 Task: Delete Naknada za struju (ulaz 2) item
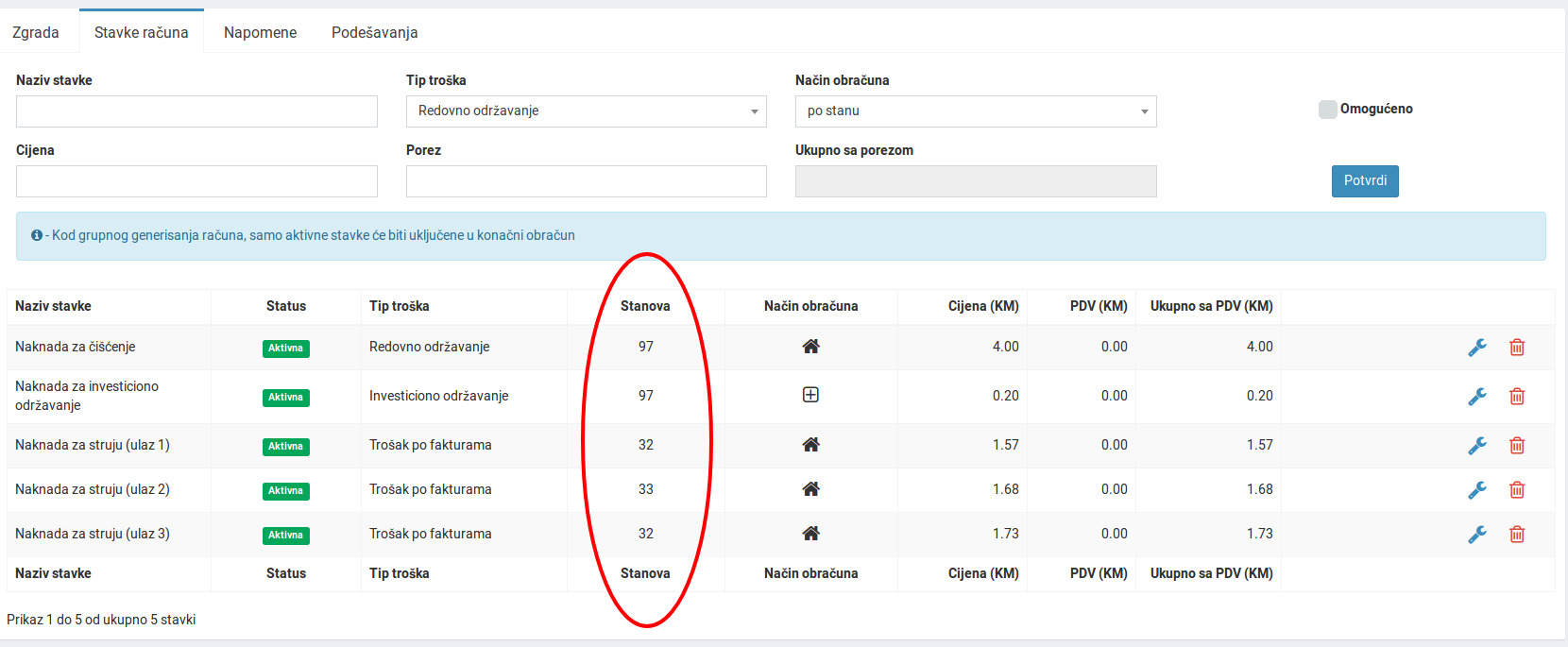point(1517,490)
